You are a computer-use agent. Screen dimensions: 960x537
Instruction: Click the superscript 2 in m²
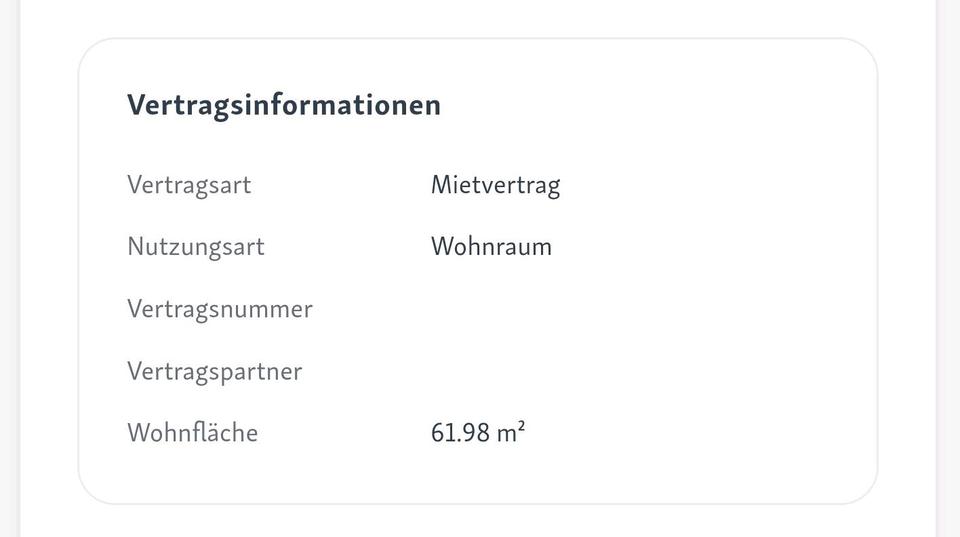pos(522,426)
